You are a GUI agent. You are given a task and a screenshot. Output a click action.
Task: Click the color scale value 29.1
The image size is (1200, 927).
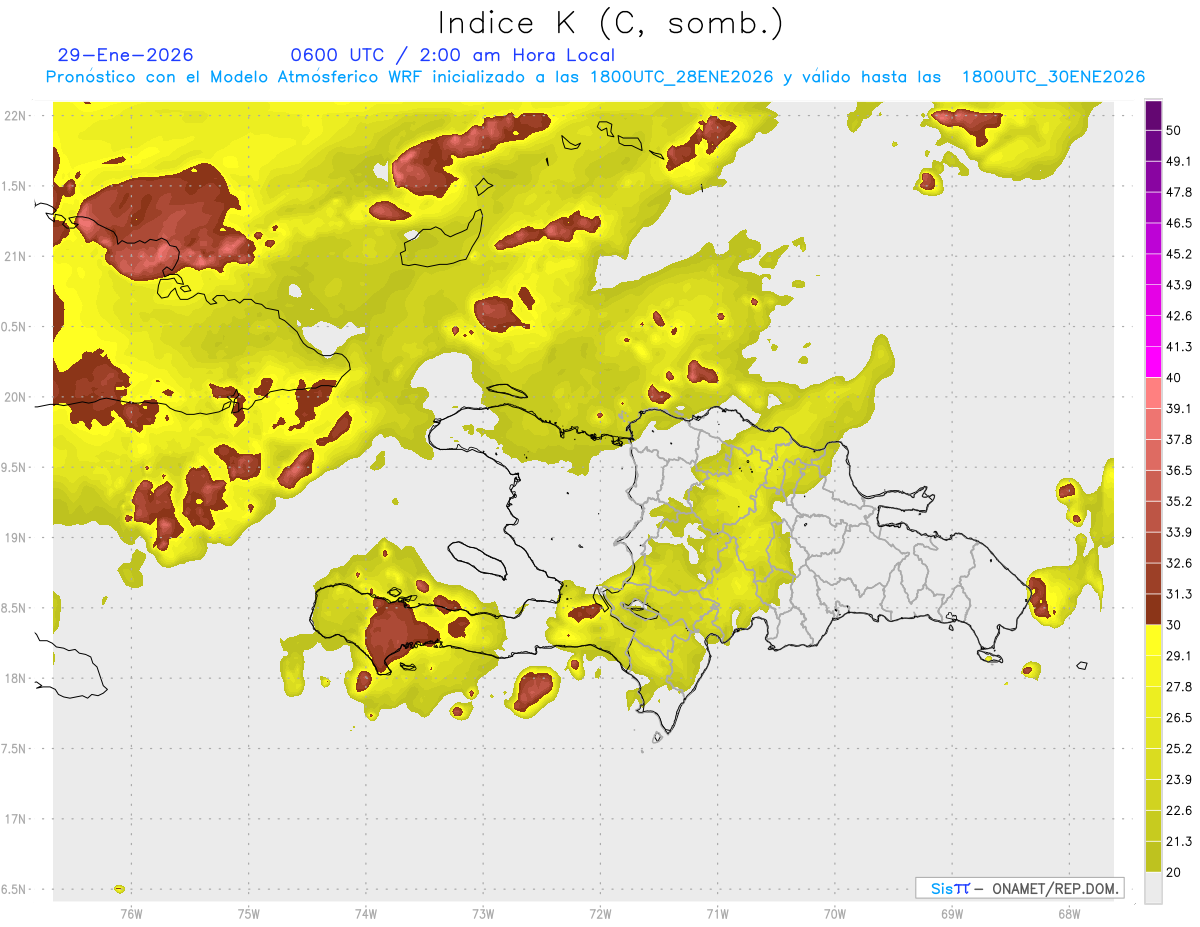pos(1179,656)
